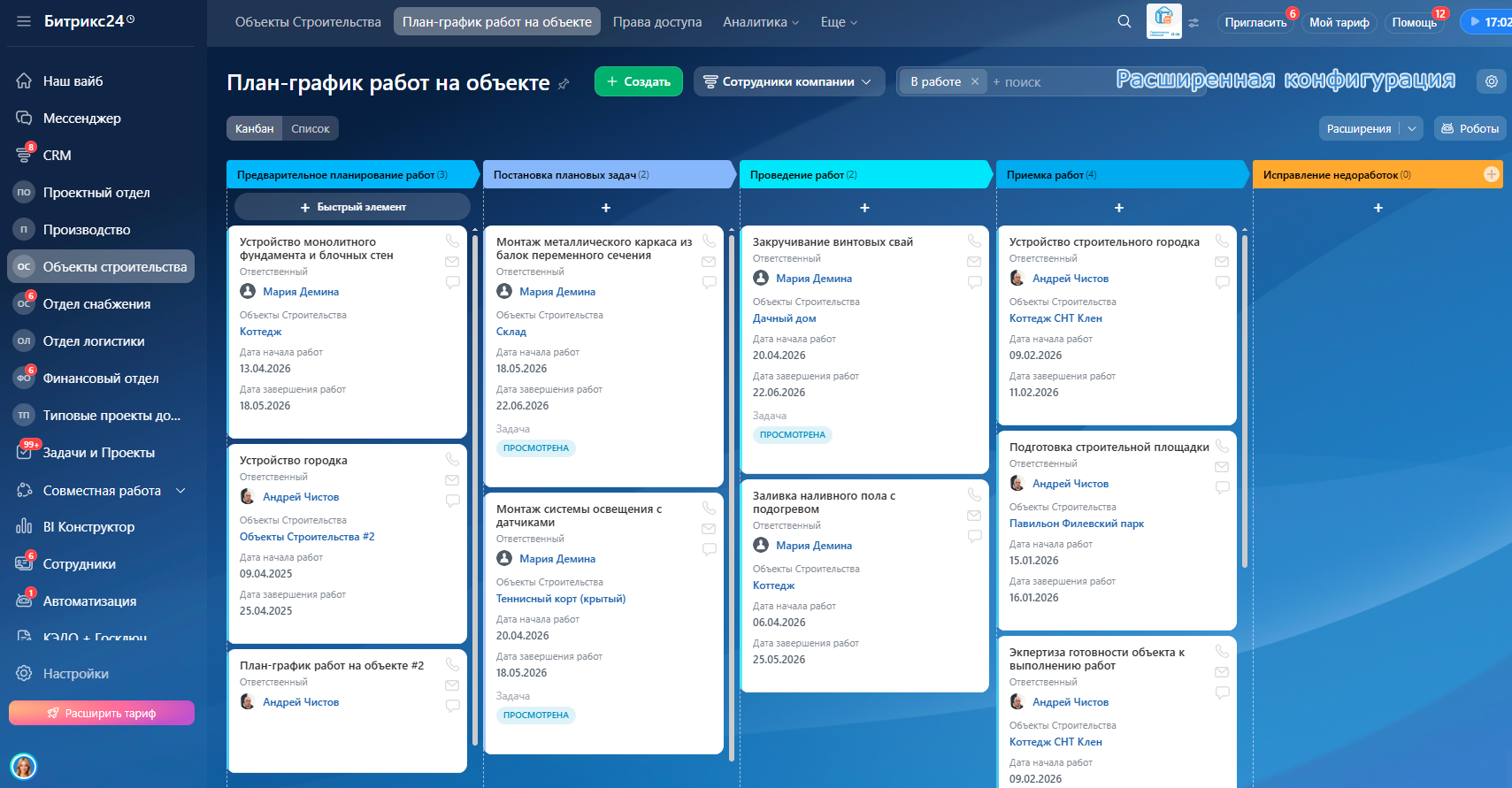
Task: Click phone icon on Устройство монолитного фундамента card
Action: click(x=453, y=241)
